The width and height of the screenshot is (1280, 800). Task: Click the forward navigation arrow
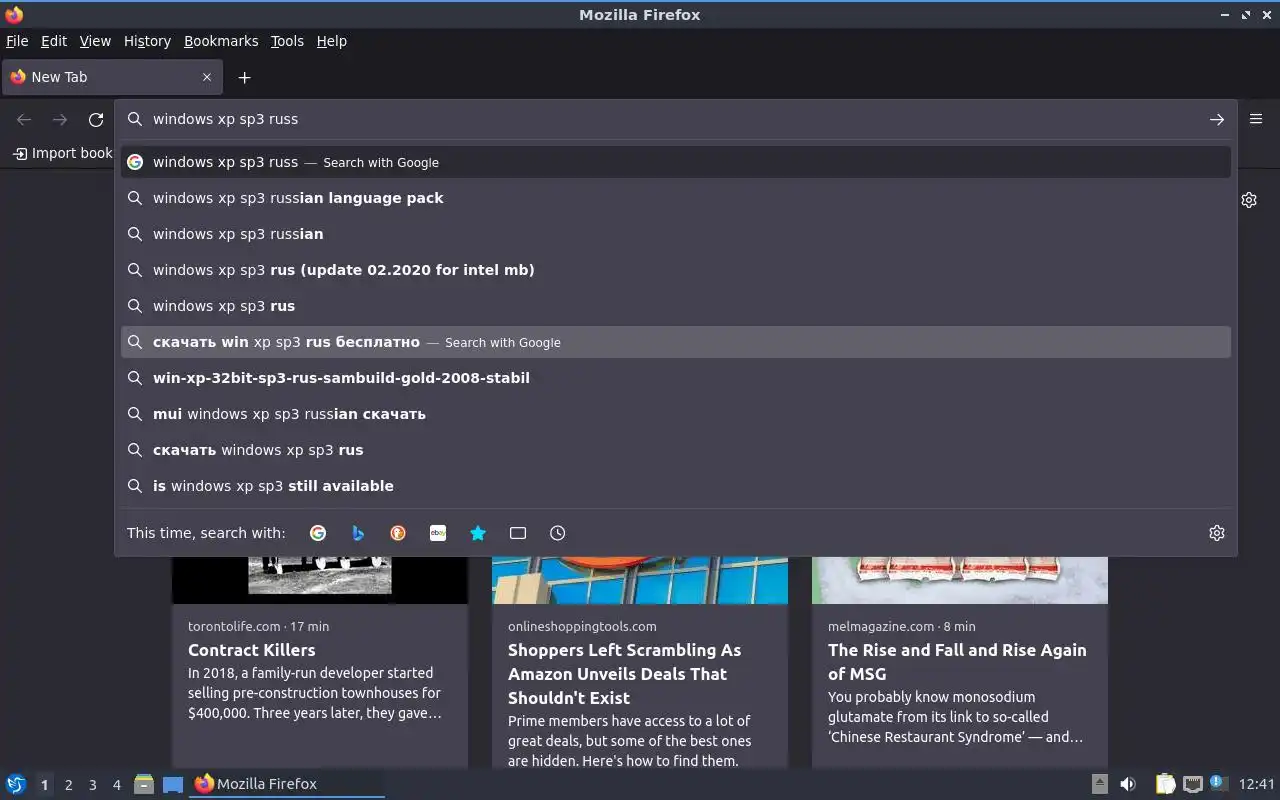coord(60,120)
